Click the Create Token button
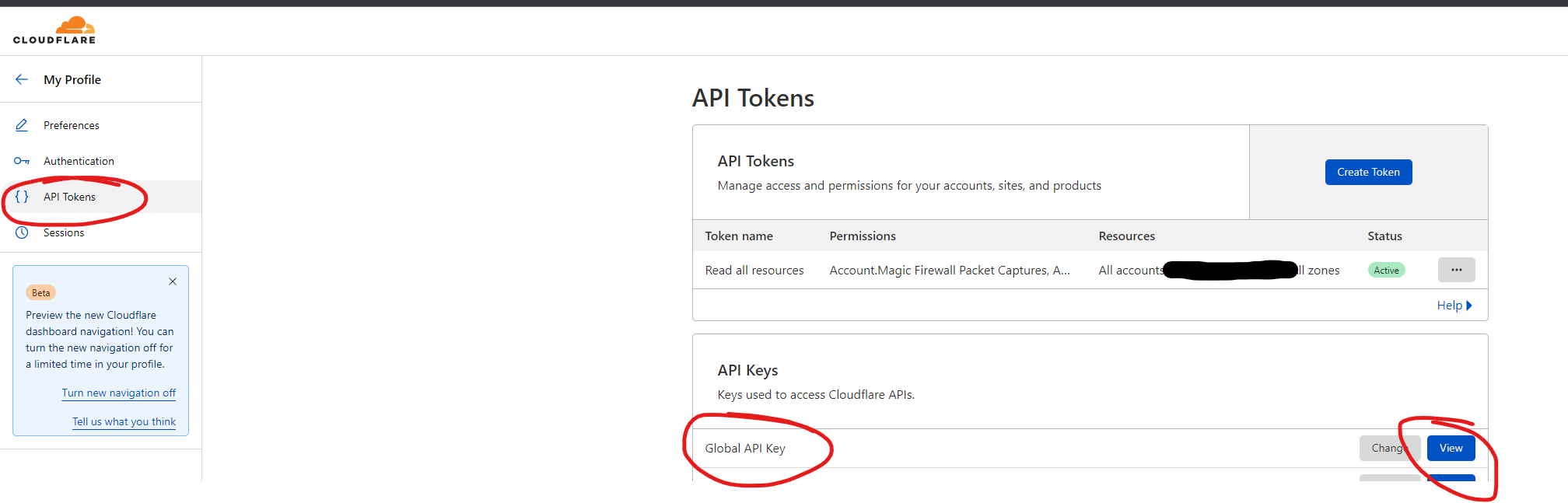This screenshot has height=503, width=1568. (x=1368, y=172)
